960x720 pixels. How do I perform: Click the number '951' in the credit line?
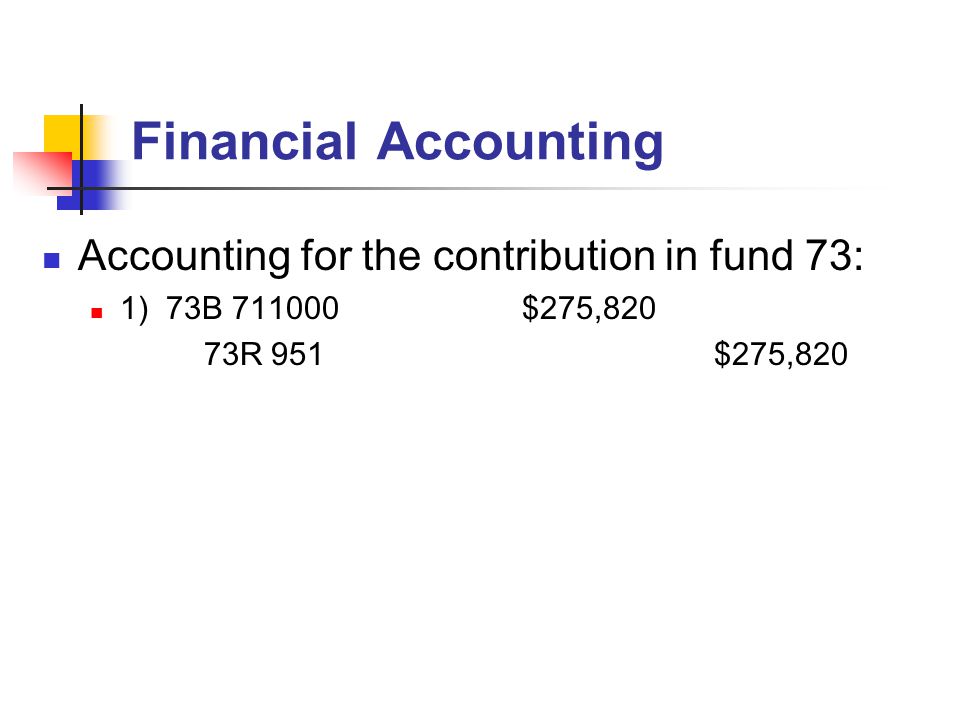click(296, 354)
